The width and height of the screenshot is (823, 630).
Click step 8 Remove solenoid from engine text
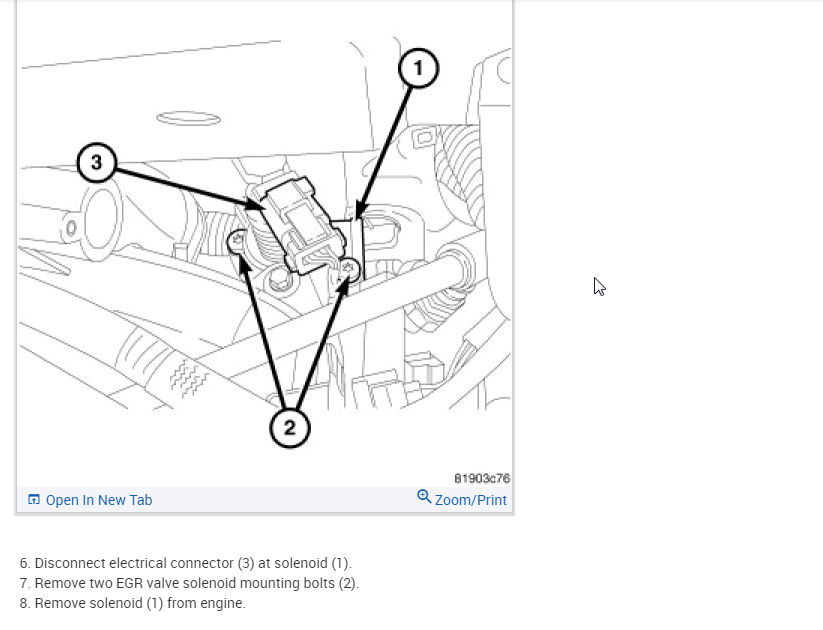point(133,603)
